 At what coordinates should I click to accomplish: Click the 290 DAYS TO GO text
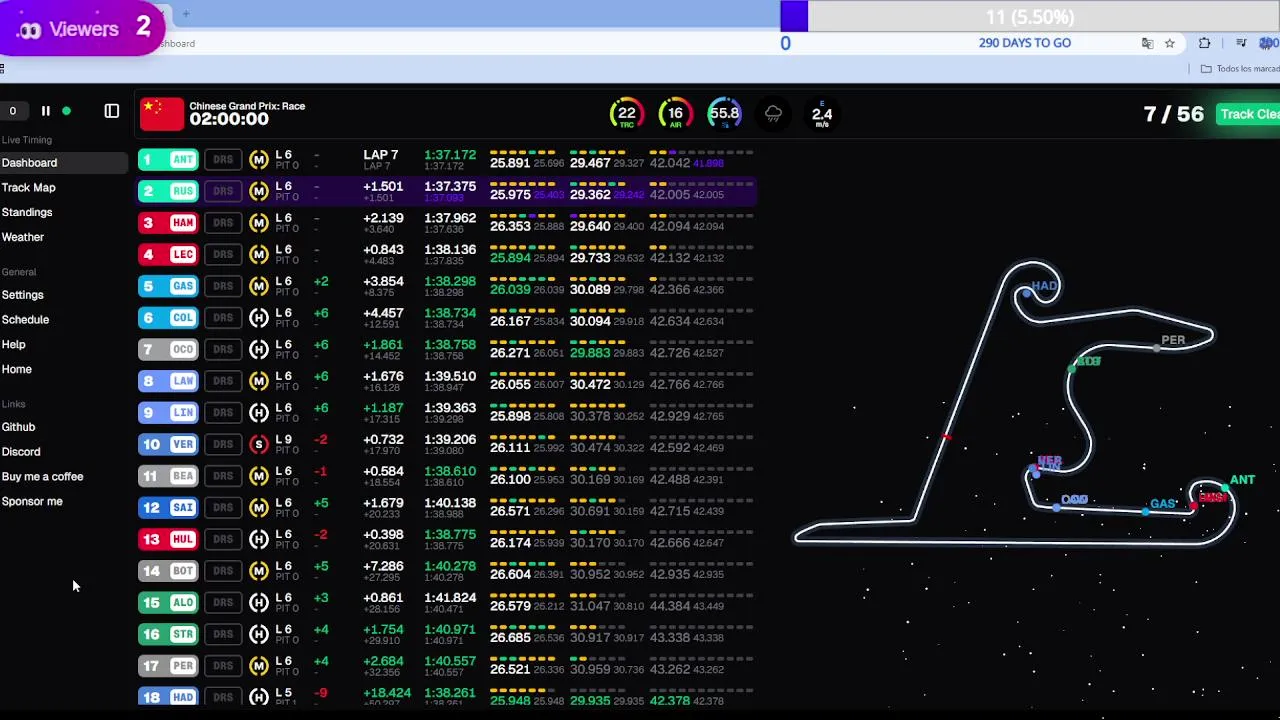(x=1025, y=43)
